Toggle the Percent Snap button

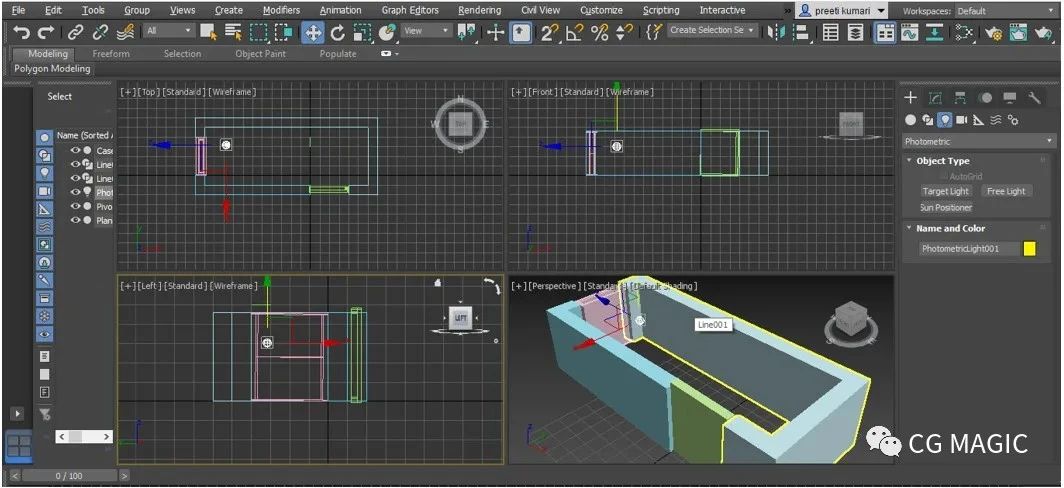pos(599,32)
